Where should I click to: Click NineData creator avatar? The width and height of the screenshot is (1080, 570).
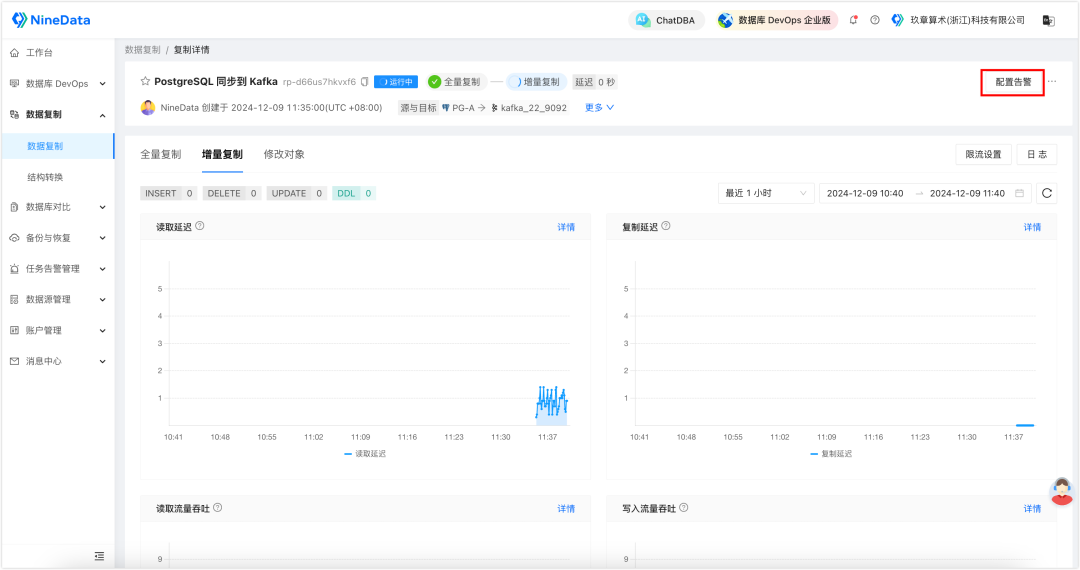click(x=147, y=107)
